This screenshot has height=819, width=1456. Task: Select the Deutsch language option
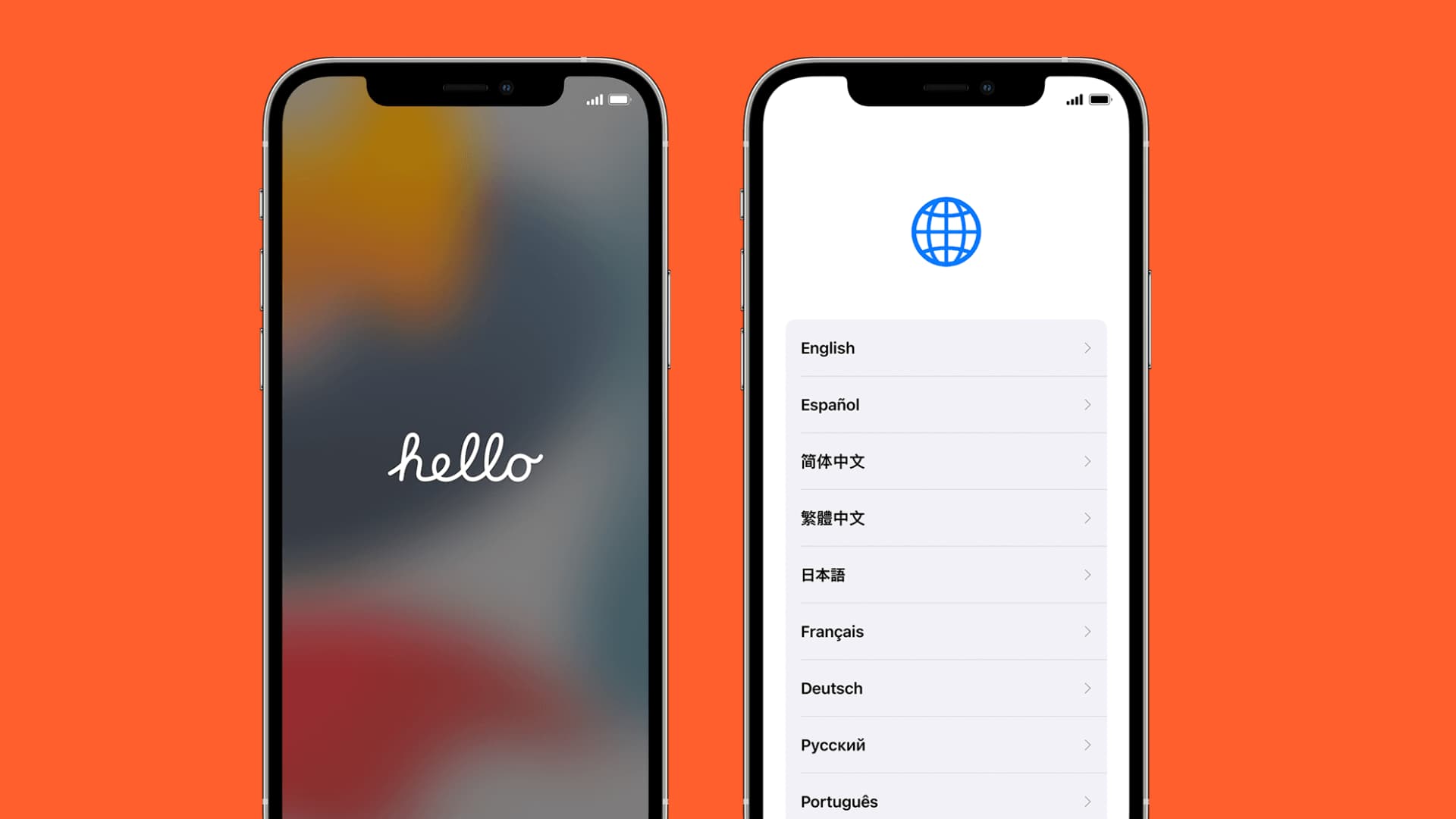[x=946, y=688]
